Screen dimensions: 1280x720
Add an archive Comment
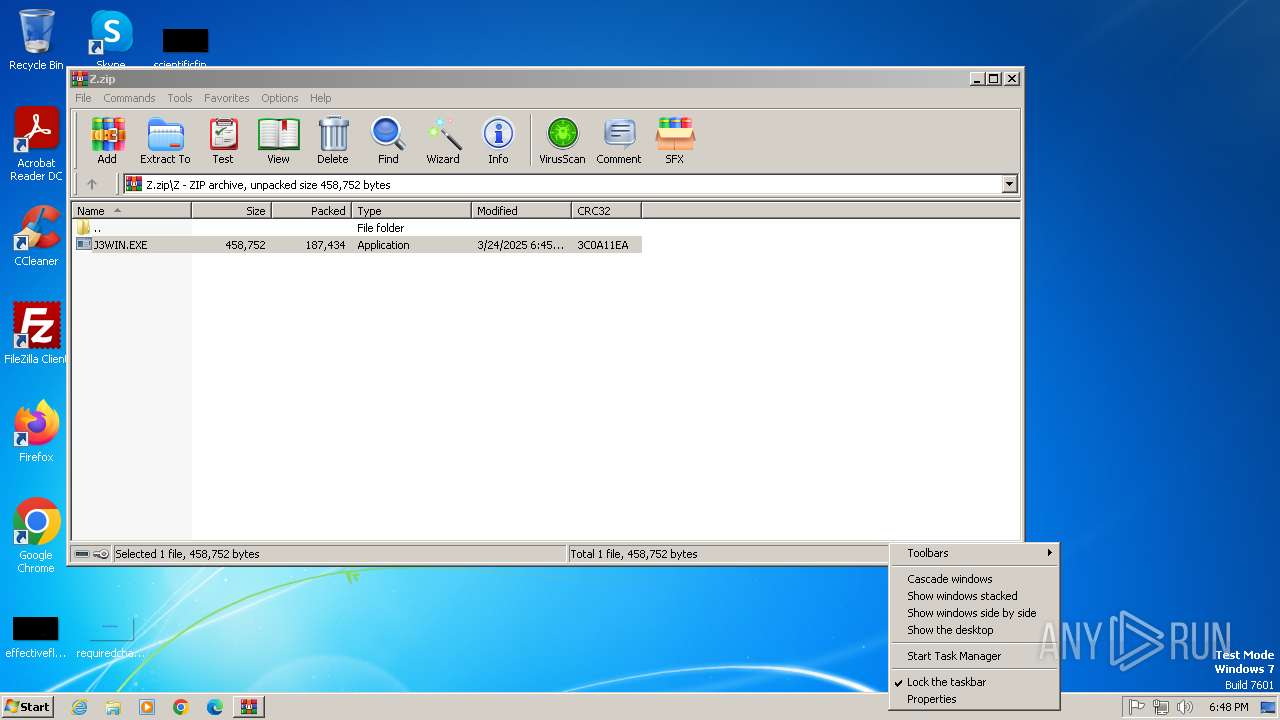point(619,140)
